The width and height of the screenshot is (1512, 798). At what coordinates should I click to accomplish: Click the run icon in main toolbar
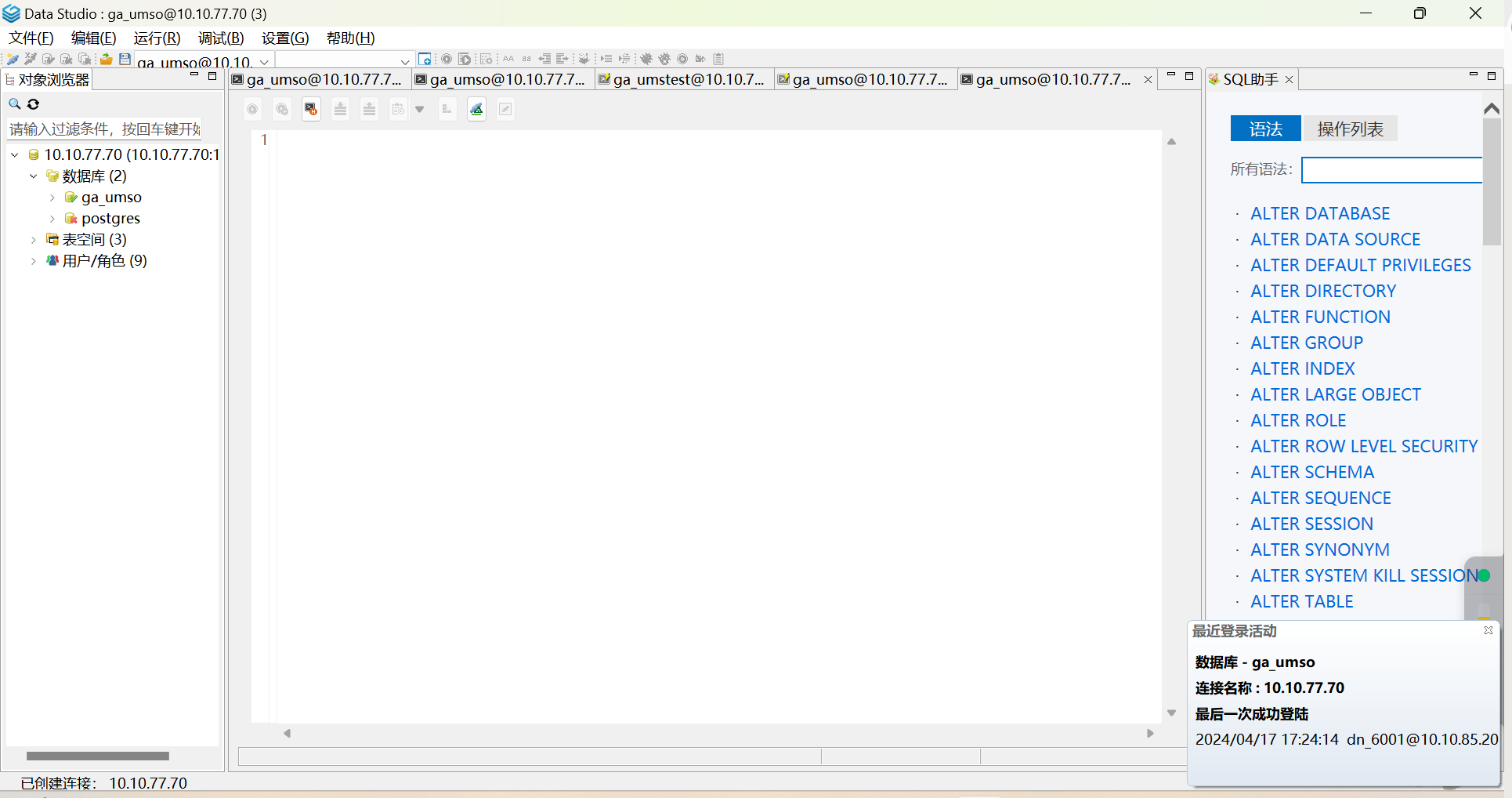(446, 59)
